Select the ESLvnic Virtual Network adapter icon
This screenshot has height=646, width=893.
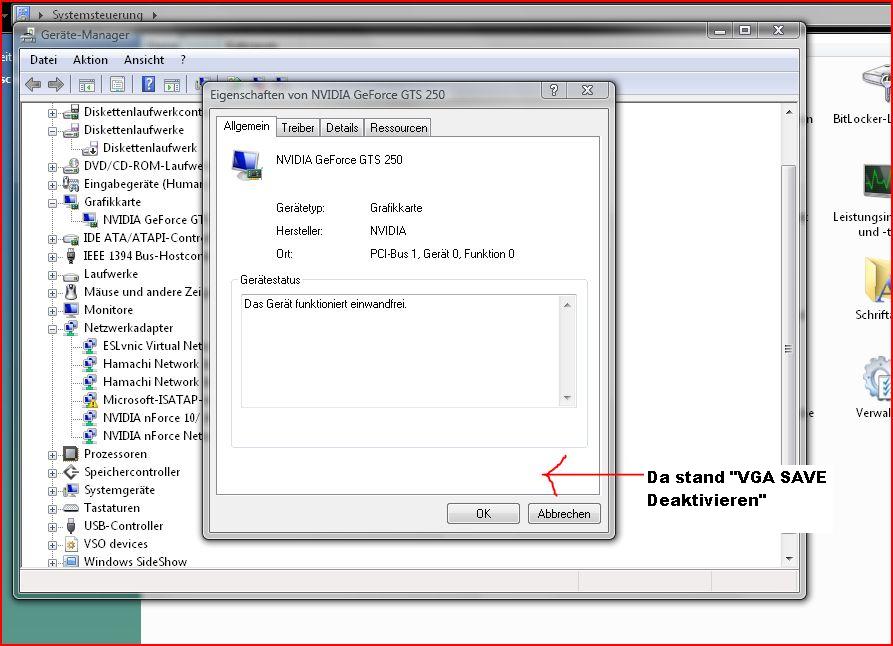tap(90, 346)
